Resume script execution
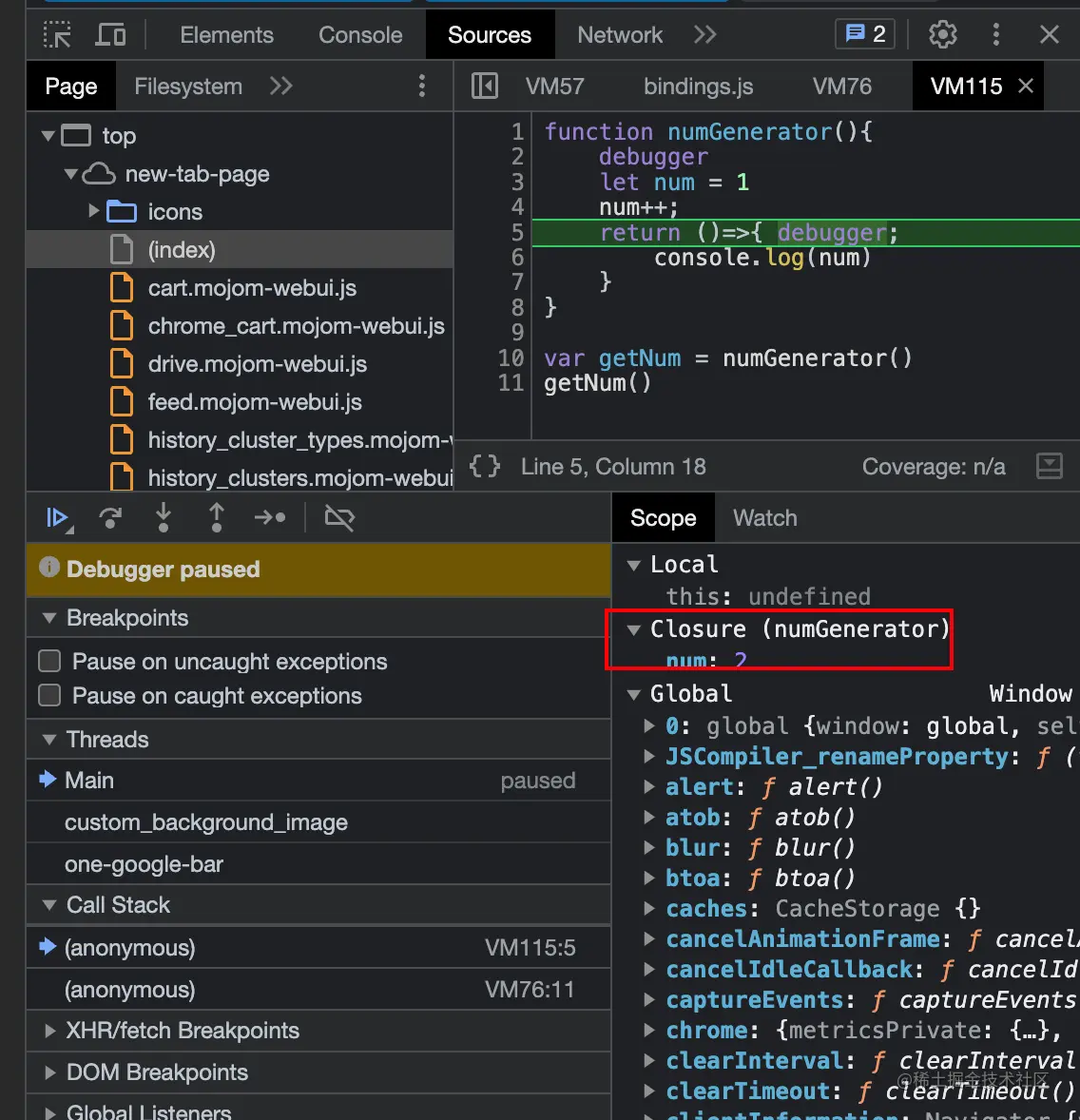Image resolution: width=1080 pixels, height=1120 pixels. click(57, 518)
